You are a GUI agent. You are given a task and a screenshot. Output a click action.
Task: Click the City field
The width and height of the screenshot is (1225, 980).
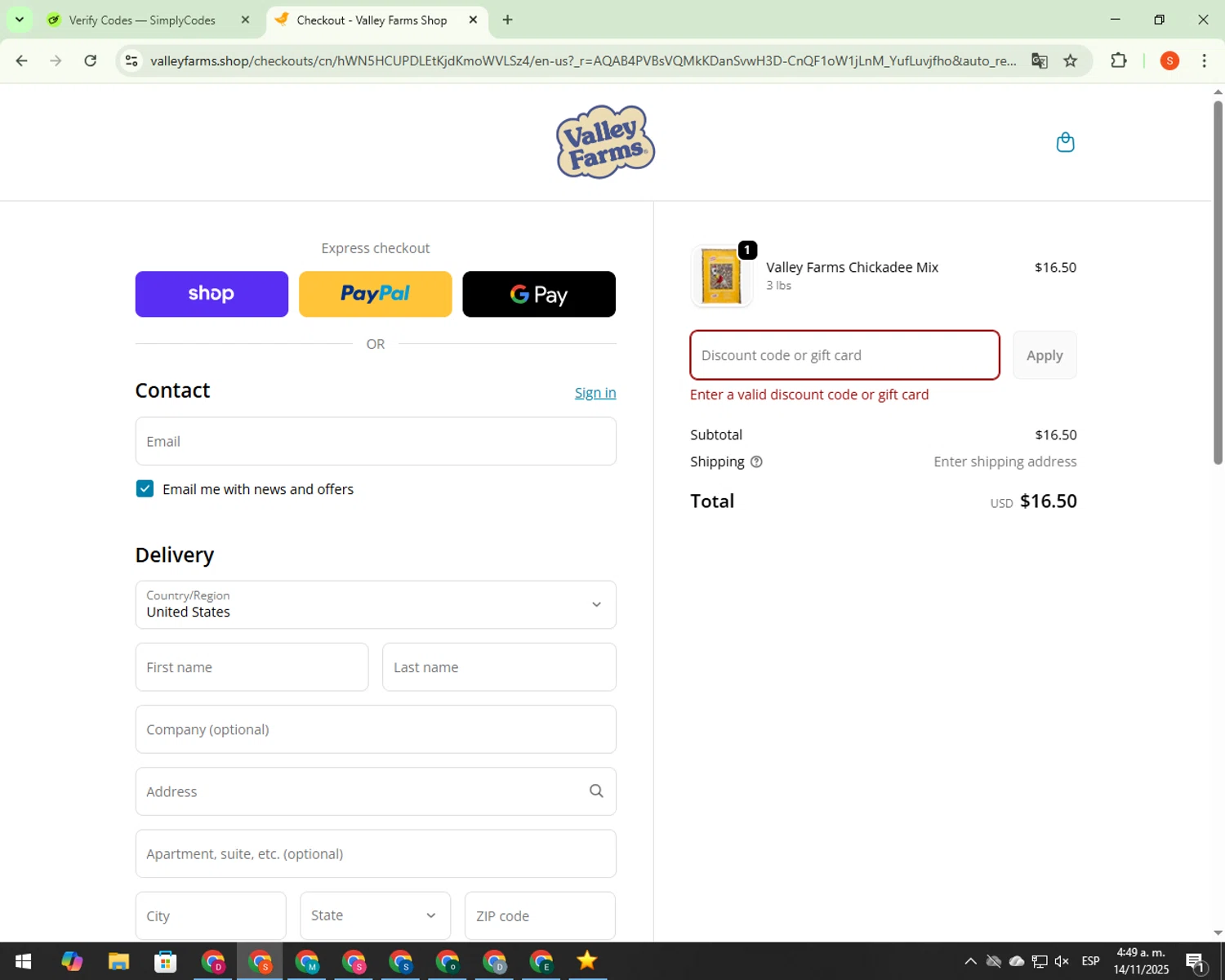[x=211, y=915]
